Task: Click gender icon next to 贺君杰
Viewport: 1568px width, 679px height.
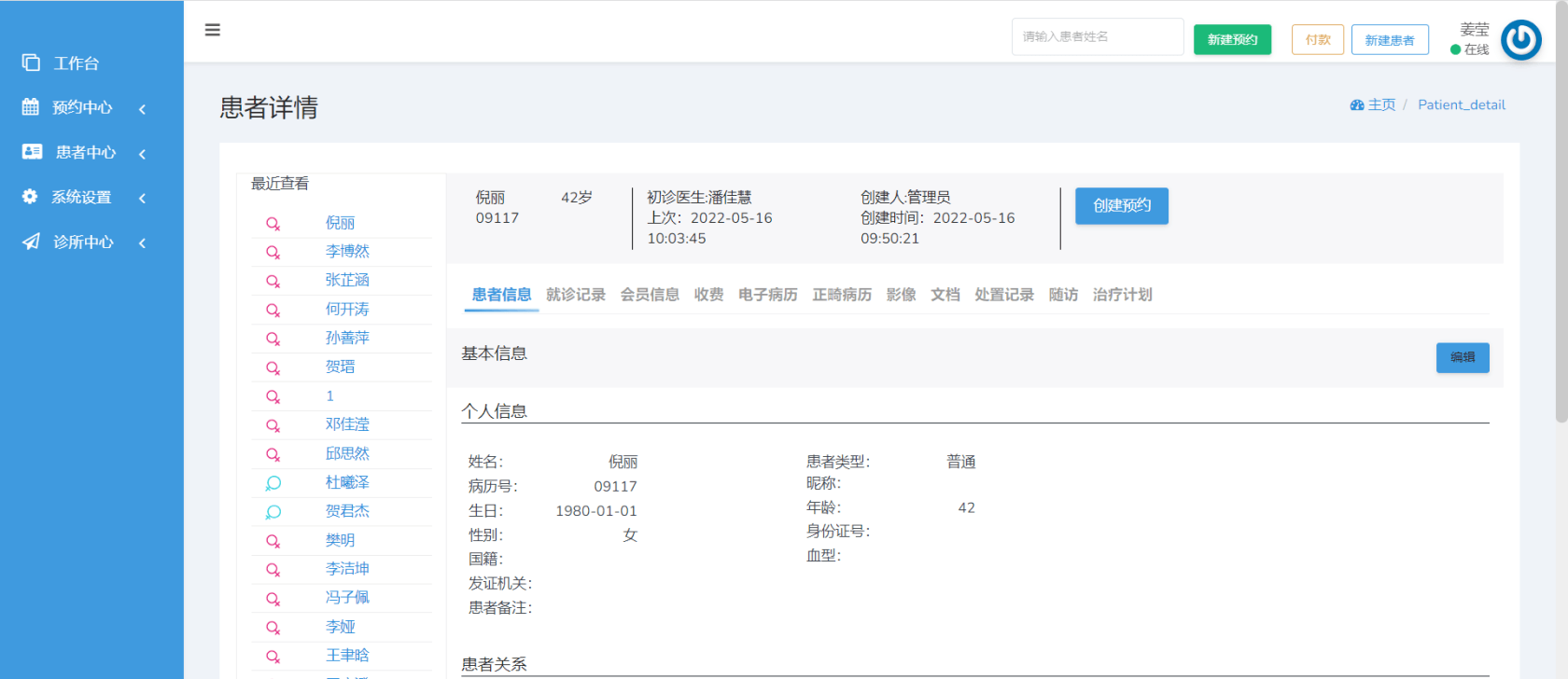Action: click(x=273, y=512)
